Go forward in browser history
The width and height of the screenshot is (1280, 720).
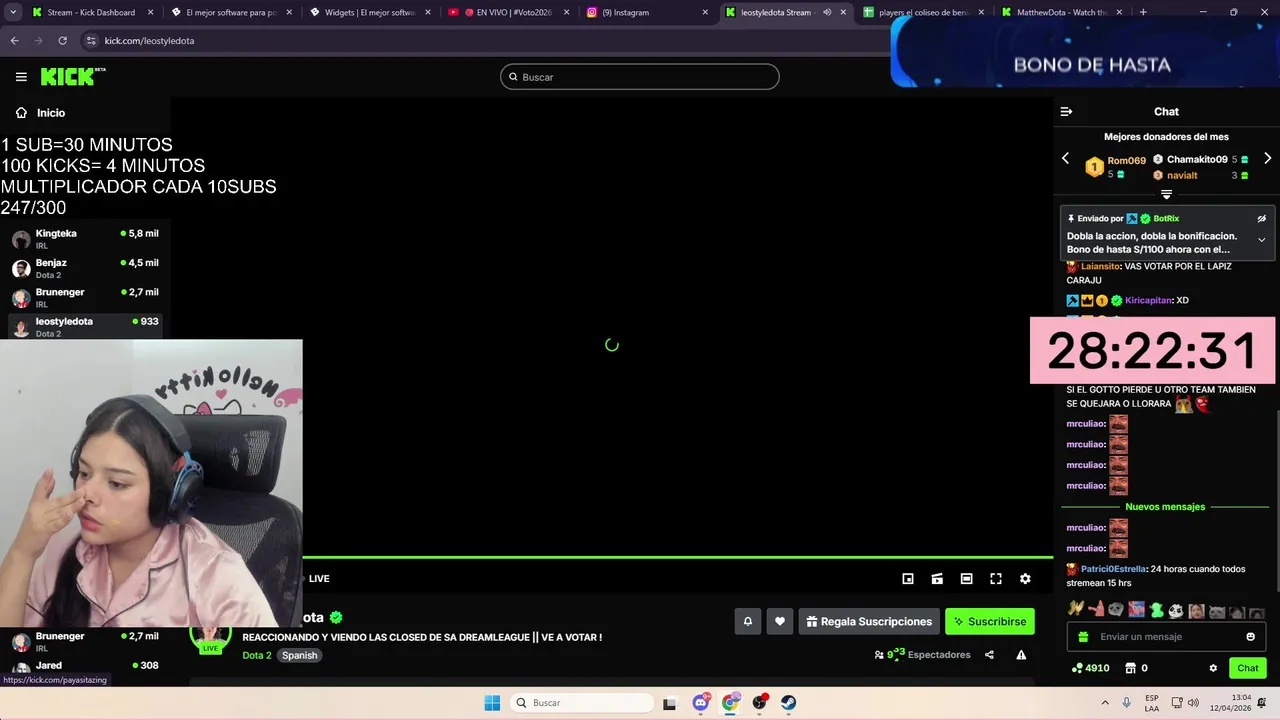tap(38, 40)
